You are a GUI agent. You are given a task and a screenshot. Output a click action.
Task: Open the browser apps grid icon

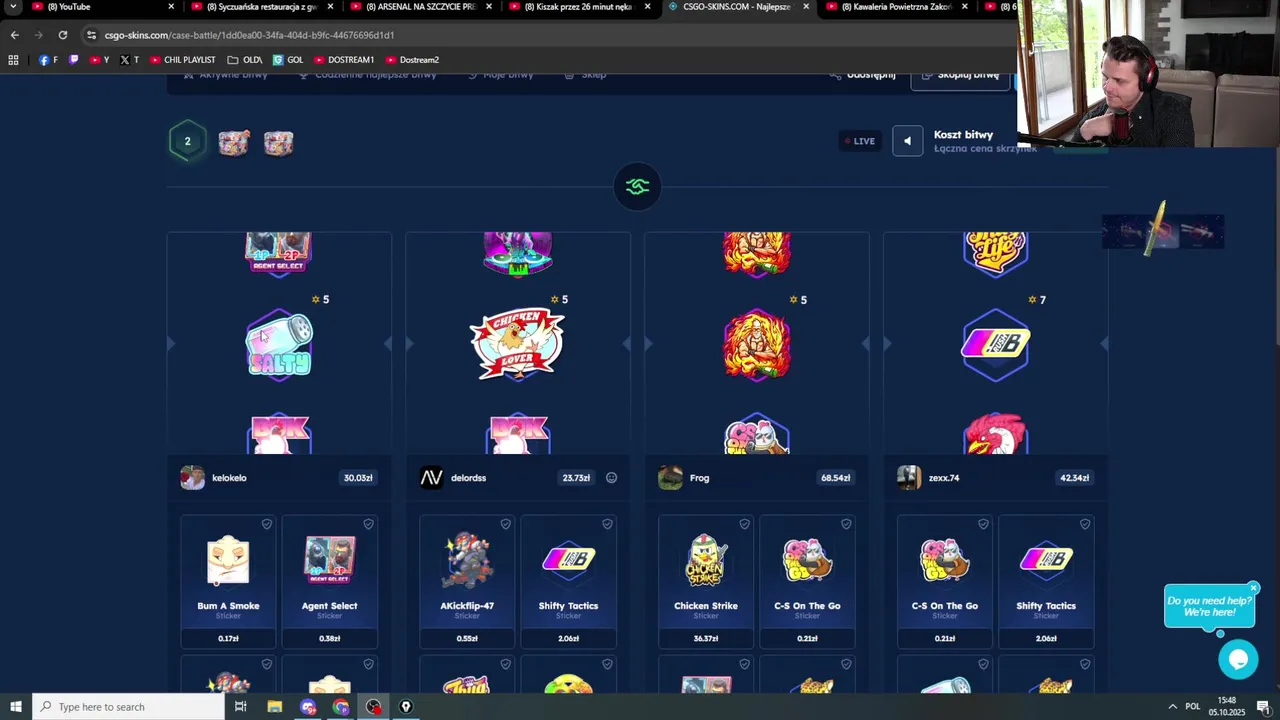point(13,60)
